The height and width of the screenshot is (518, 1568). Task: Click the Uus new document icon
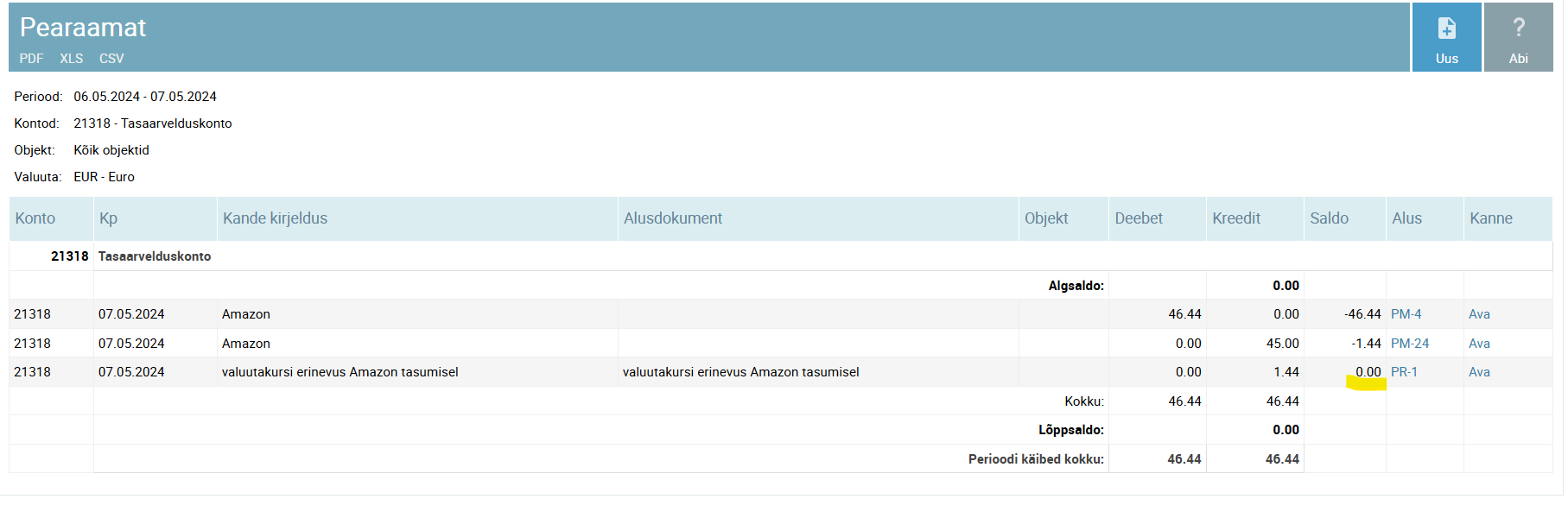(1446, 29)
